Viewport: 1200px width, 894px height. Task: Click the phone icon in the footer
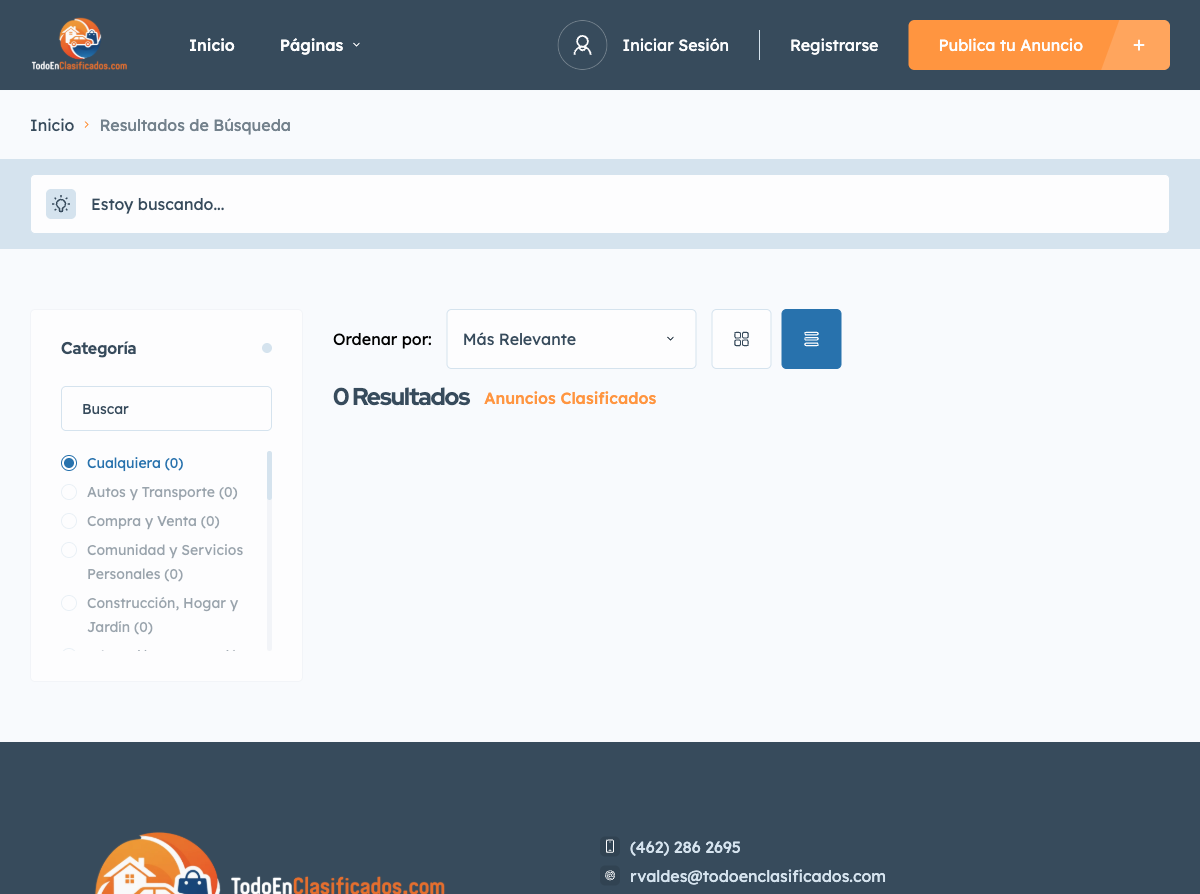(611, 846)
